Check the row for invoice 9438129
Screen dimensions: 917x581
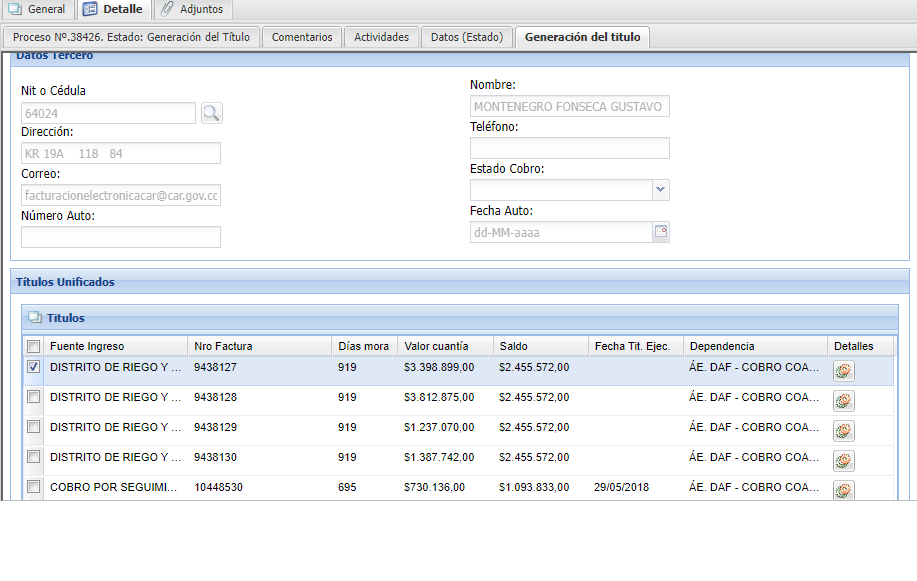[34, 427]
